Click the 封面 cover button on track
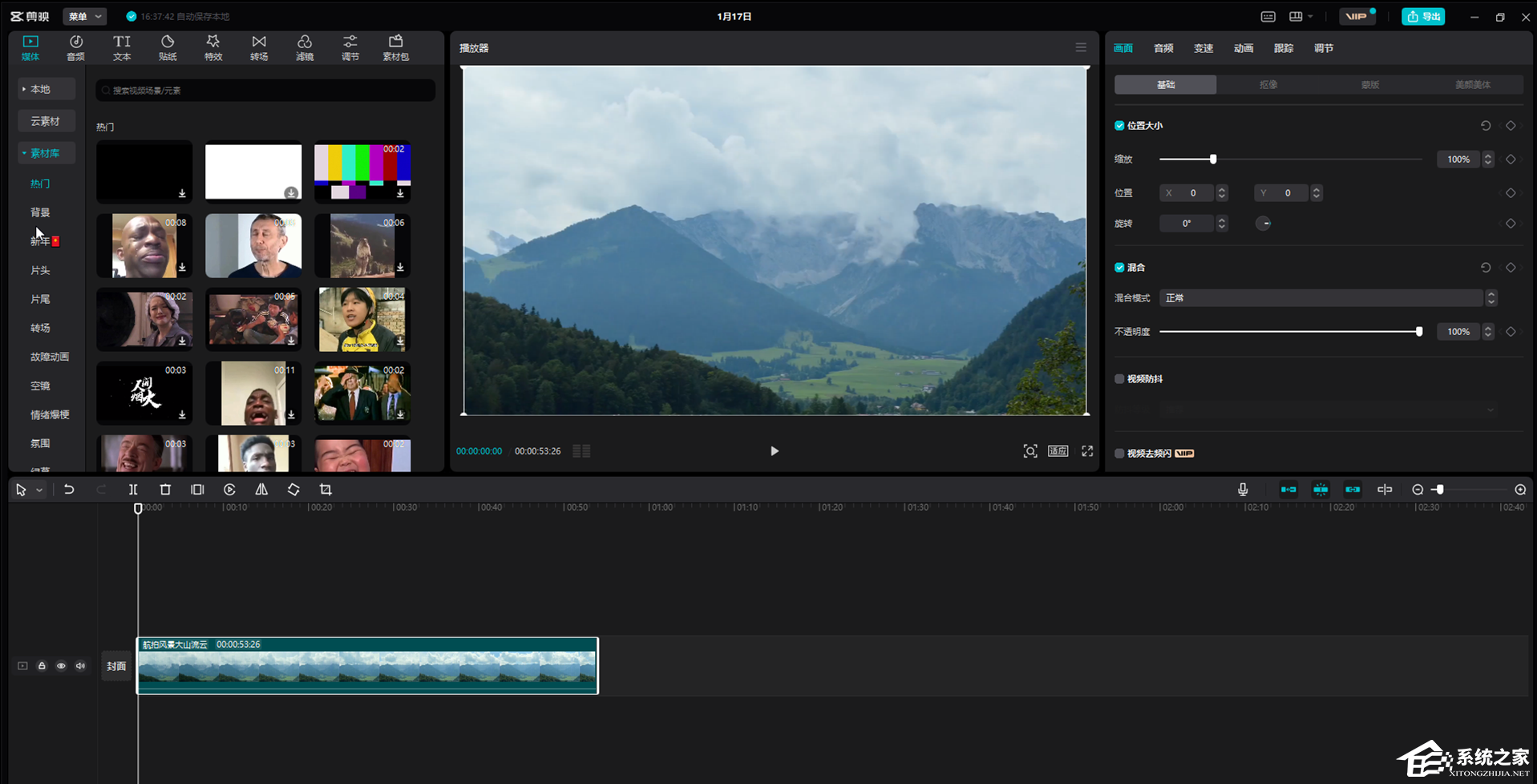This screenshot has height=784, width=1537. [116, 666]
